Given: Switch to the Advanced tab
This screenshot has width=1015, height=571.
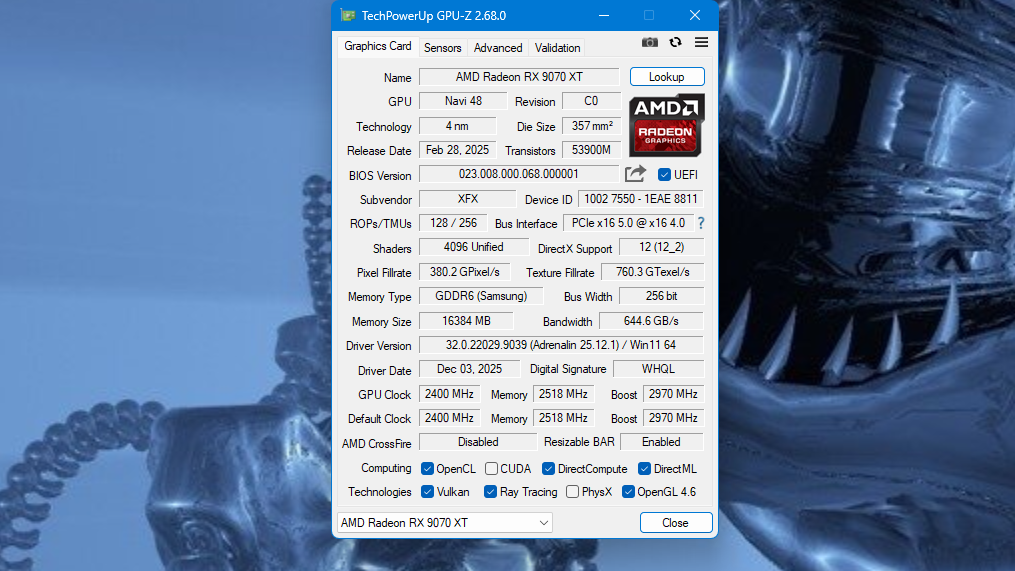Looking at the screenshot, I should point(498,48).
